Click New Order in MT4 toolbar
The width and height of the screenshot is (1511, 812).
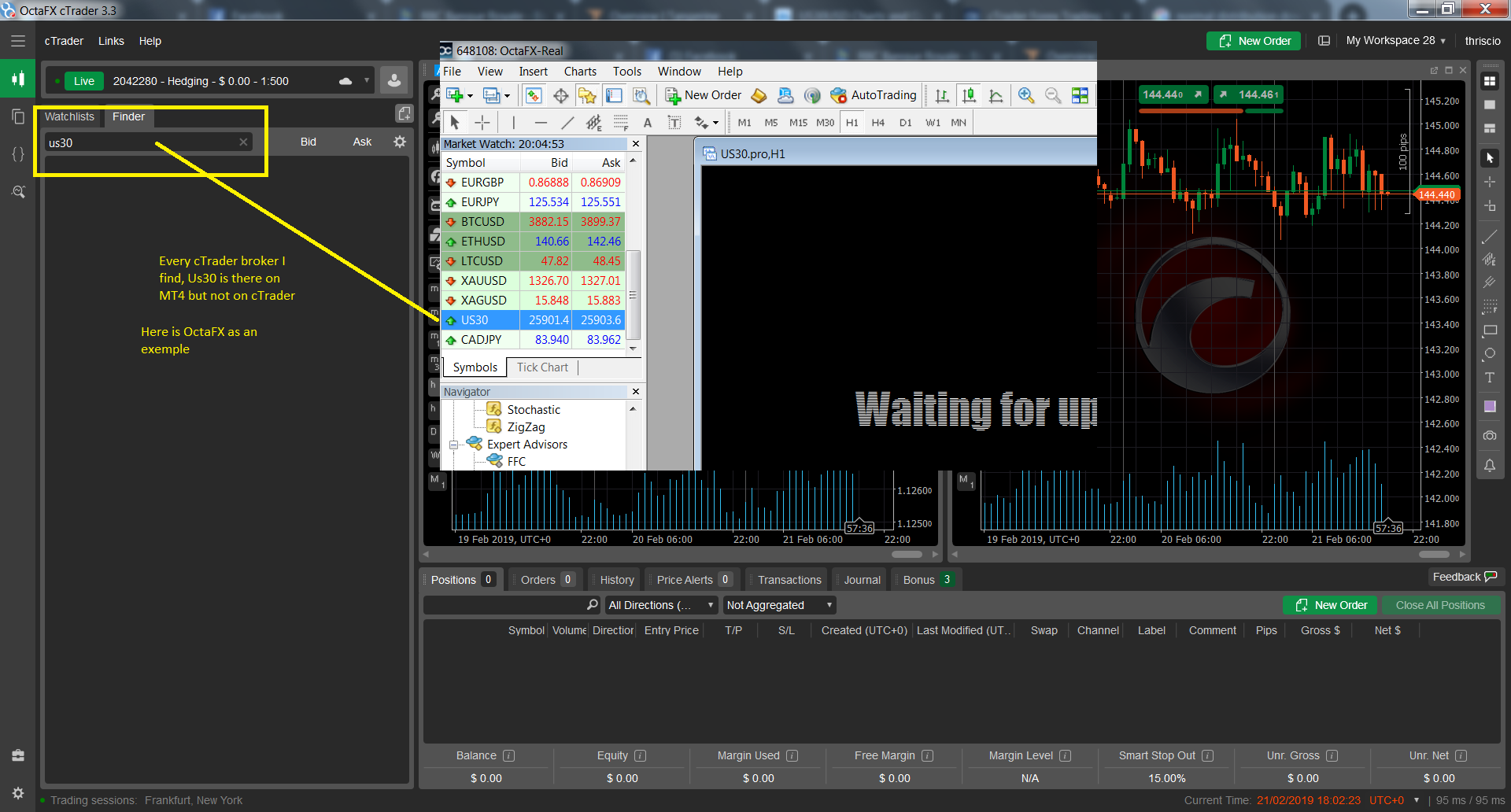(703, 95)
